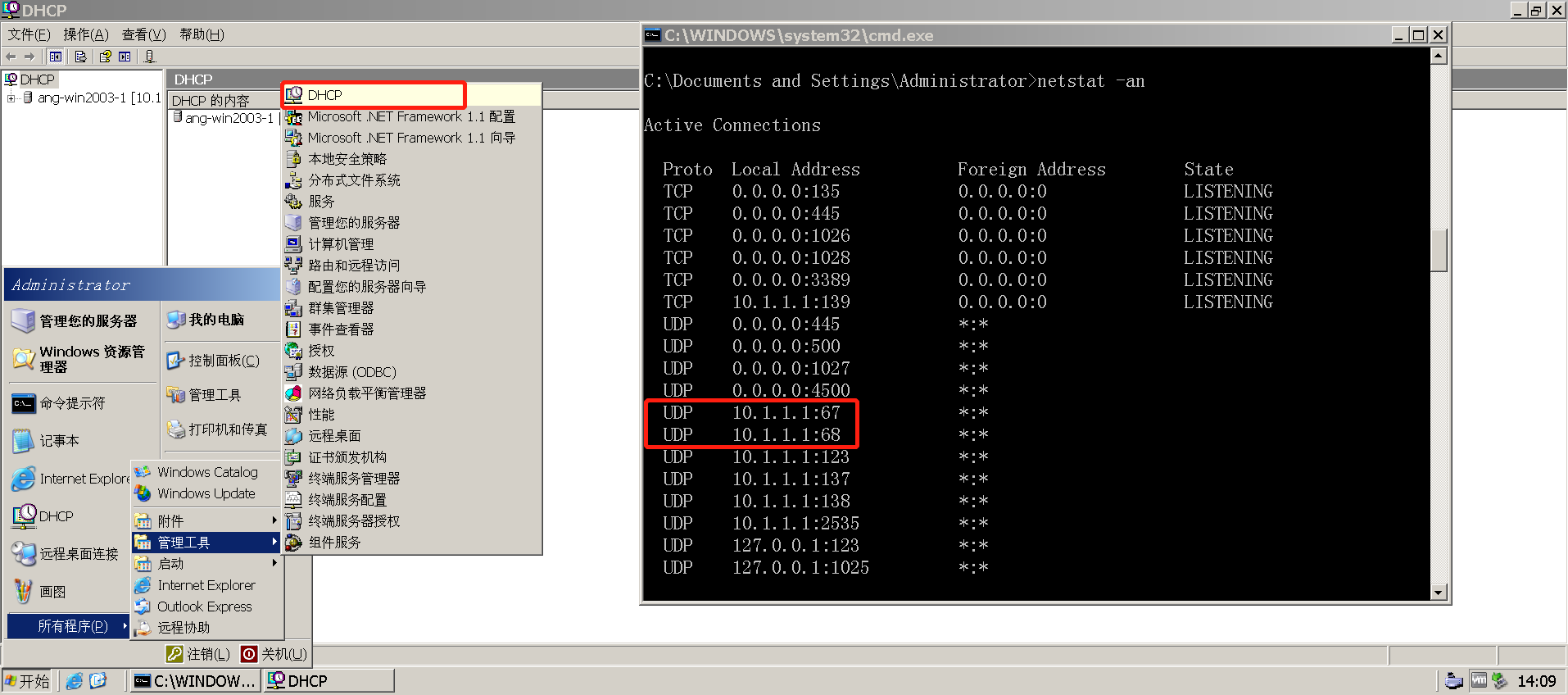Open 事件查看器
Image resolution: width=1568 pixels, height=695 pixels.
click(412, 329)
